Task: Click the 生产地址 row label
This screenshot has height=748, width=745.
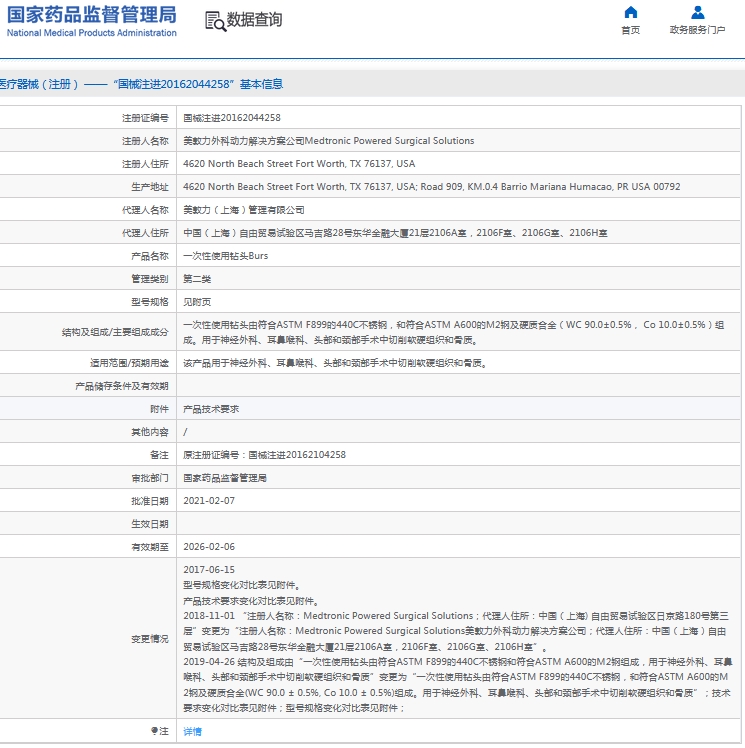Action: [150, 187]
